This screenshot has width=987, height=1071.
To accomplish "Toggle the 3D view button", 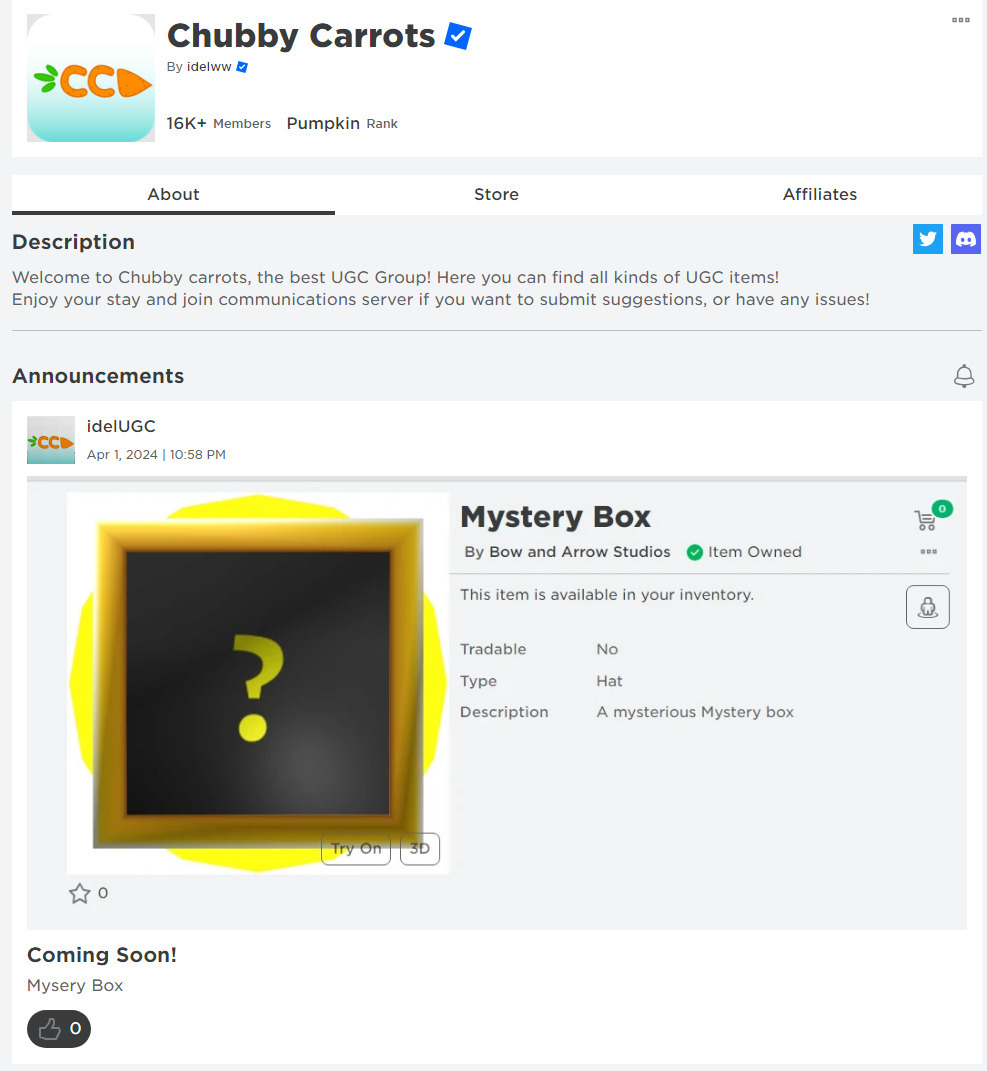I will click(x=419, y=848).
